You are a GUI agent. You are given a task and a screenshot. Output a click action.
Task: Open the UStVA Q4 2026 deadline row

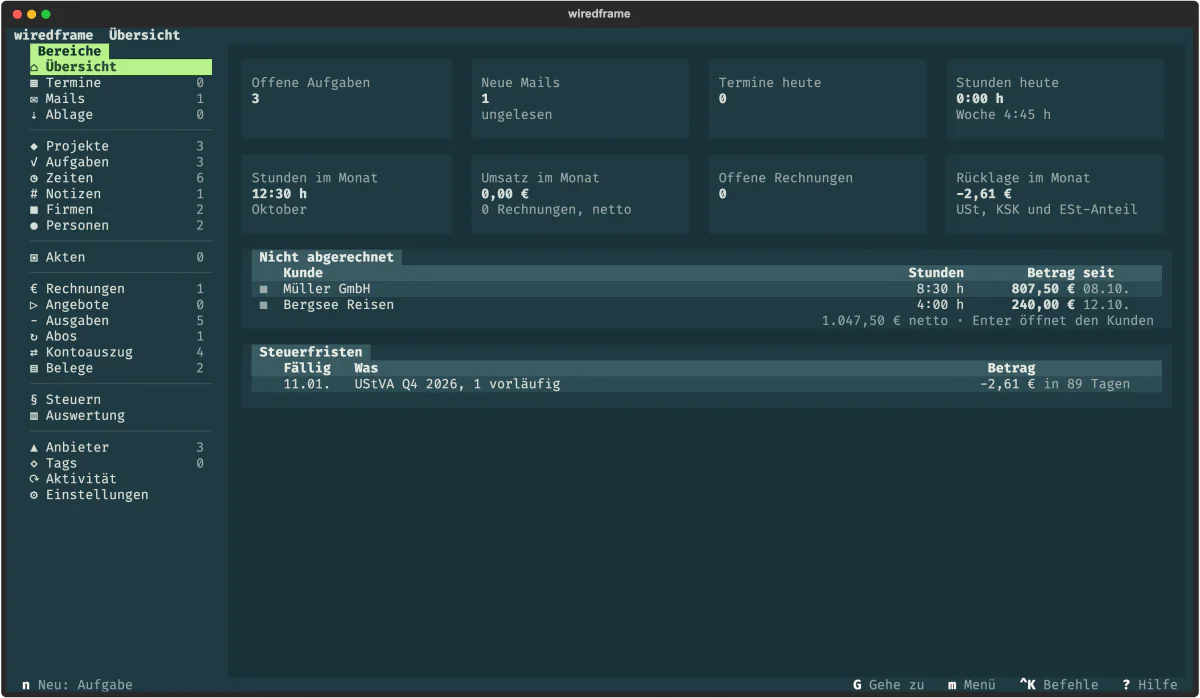pos(707,384)
